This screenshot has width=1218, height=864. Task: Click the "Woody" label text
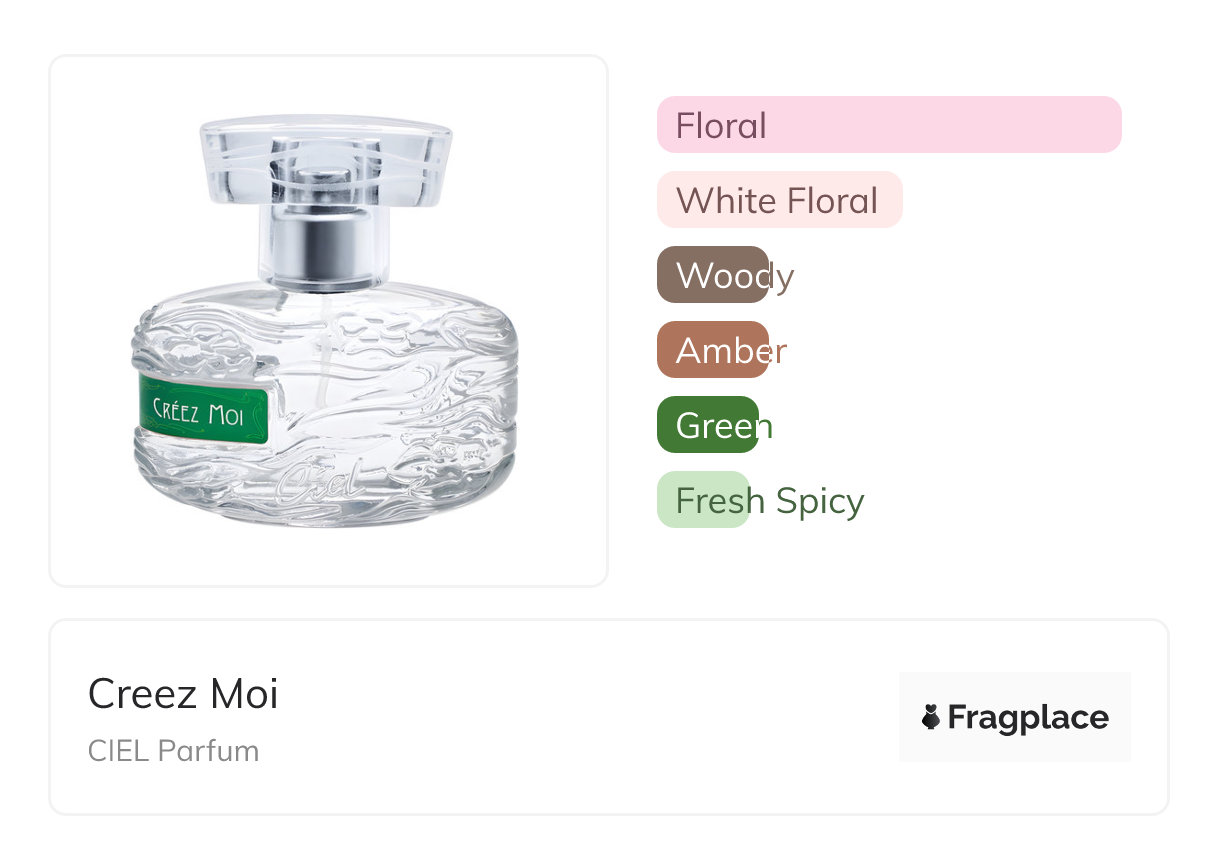click(x=735, y=276)
